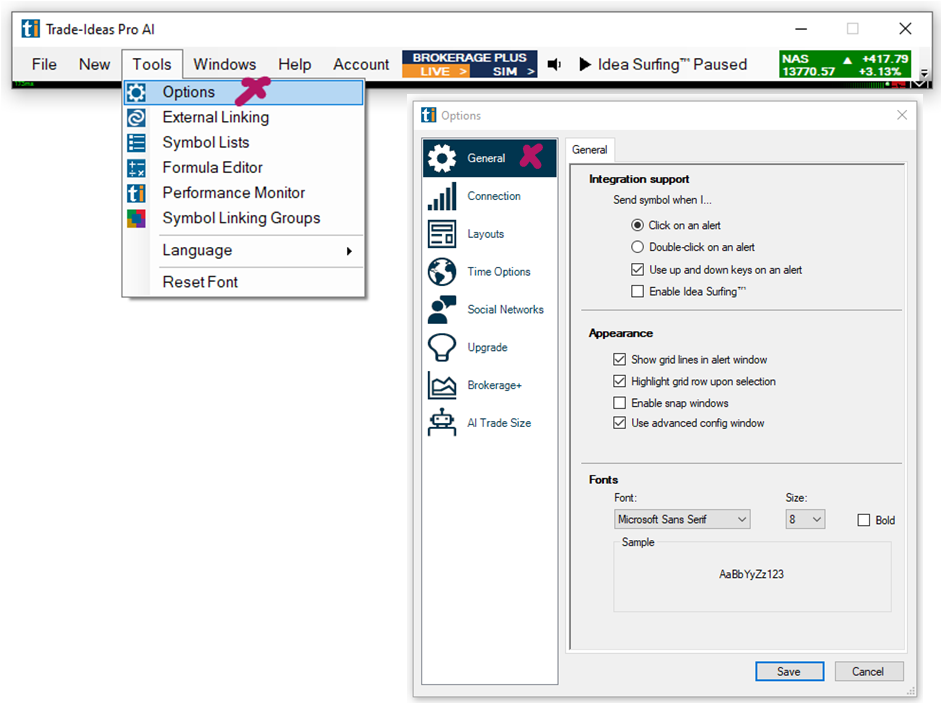Image resolution: width=943 pixels, height=707 pixels.
Task: Open the New menu
Action: [x=94, y=64]
